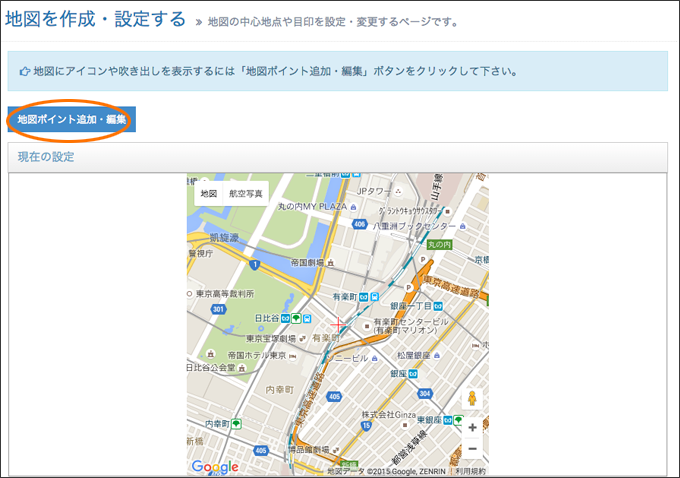
Task: Click the JPタワー map label
Action: (373, 191)
